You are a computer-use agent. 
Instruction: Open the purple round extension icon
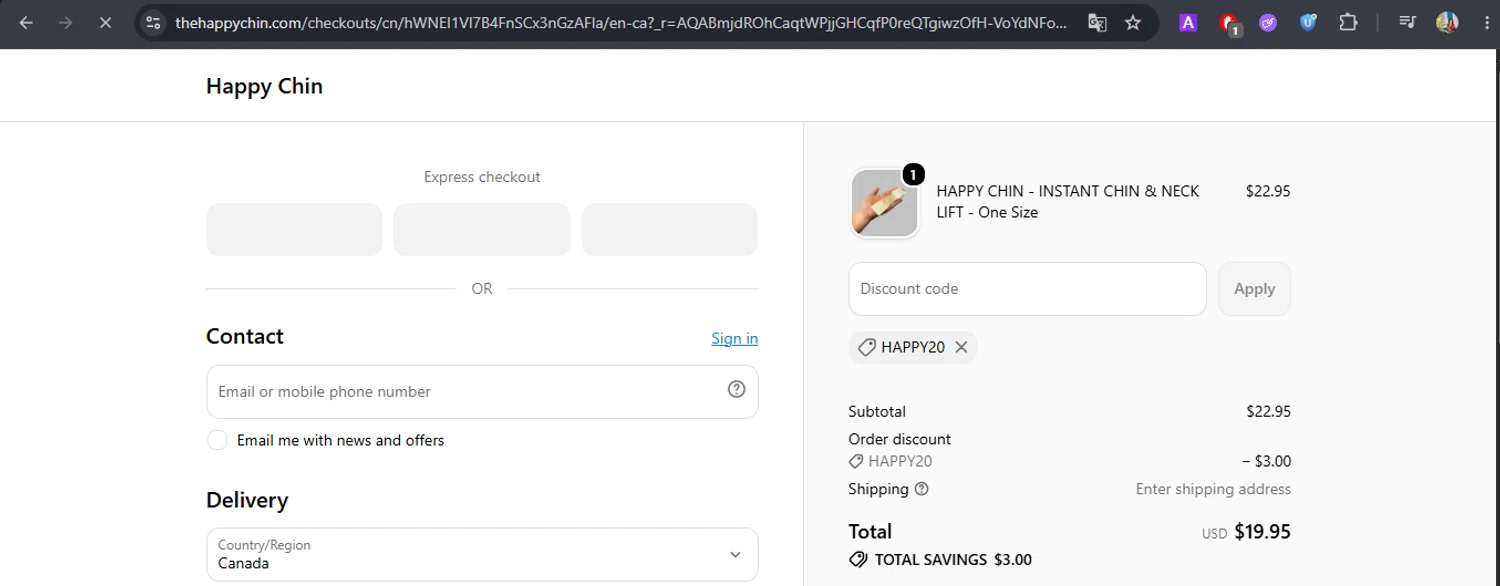click(x=1268, y=22)
